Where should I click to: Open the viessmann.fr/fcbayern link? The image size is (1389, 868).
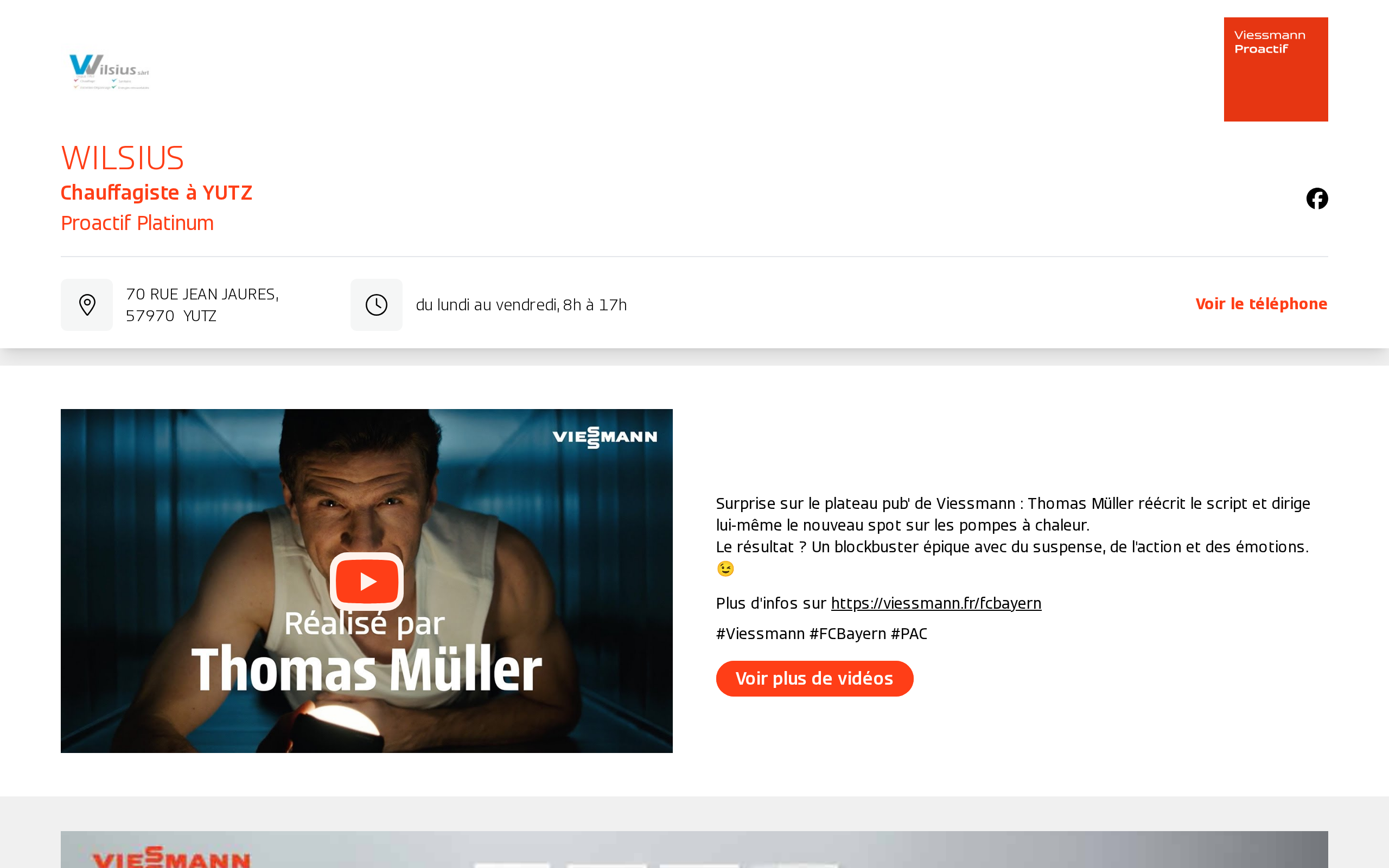pyautogui.click(x=936, y=603)
